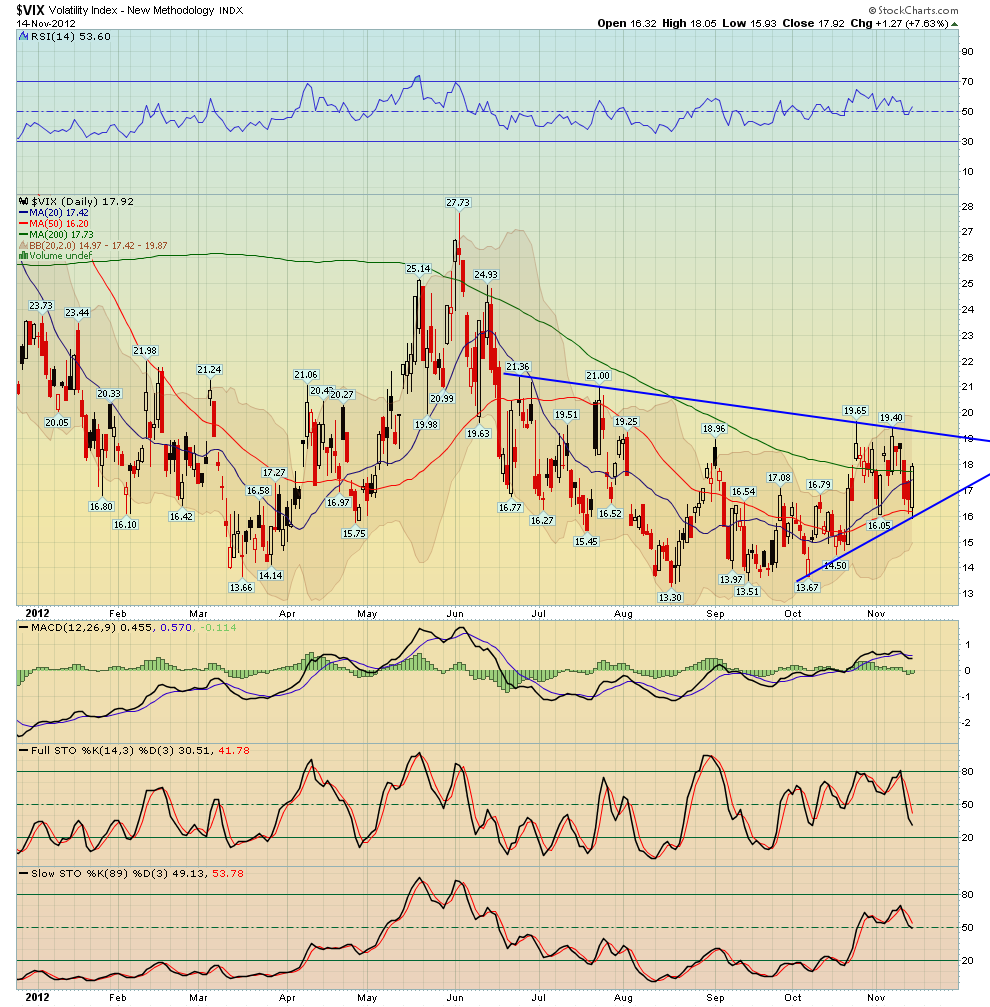Open the StockCharts.com copyright link
Screen dimensions: 990x1007
click(x=939, y=9)
